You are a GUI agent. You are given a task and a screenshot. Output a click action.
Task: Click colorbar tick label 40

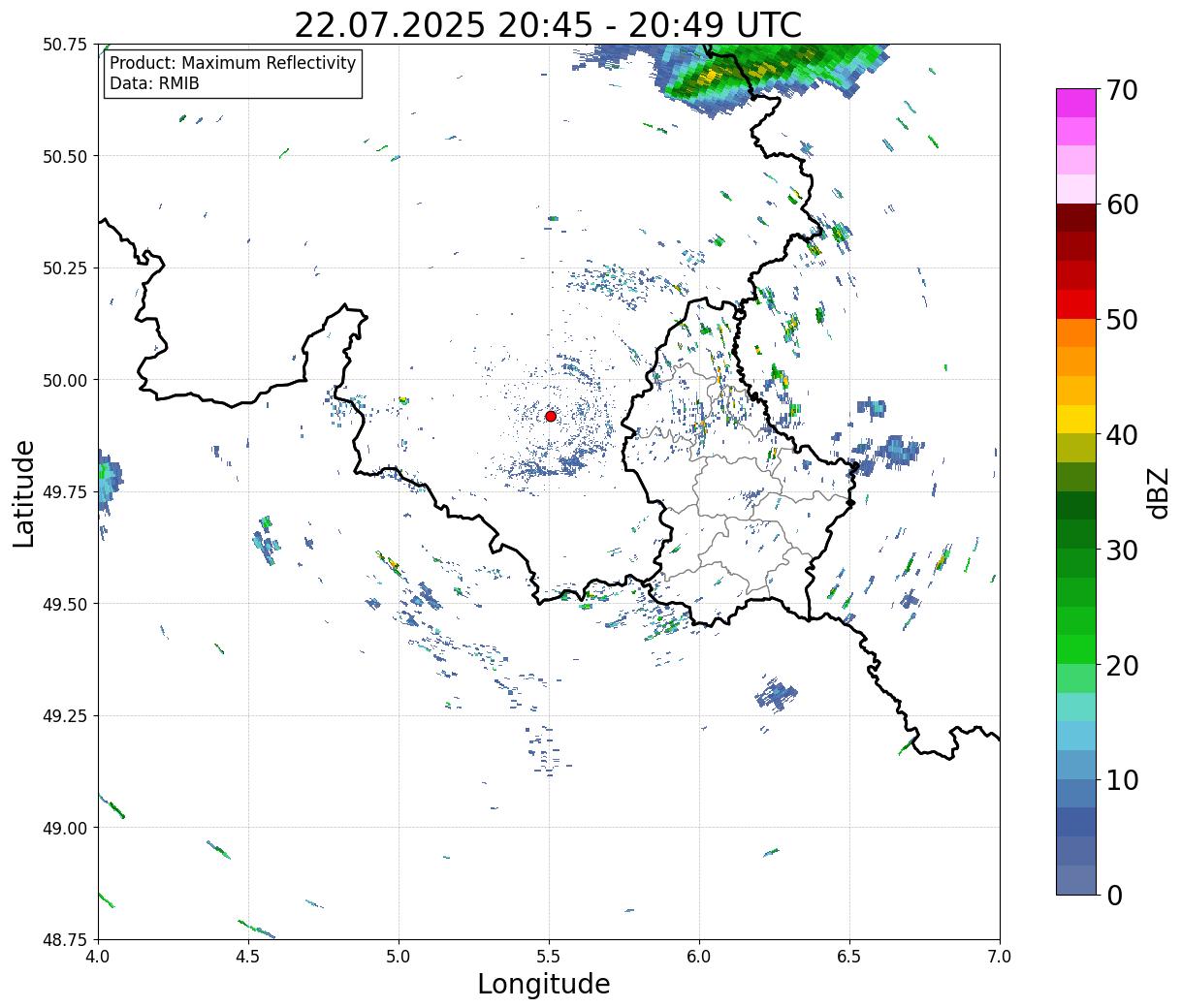1121,434
